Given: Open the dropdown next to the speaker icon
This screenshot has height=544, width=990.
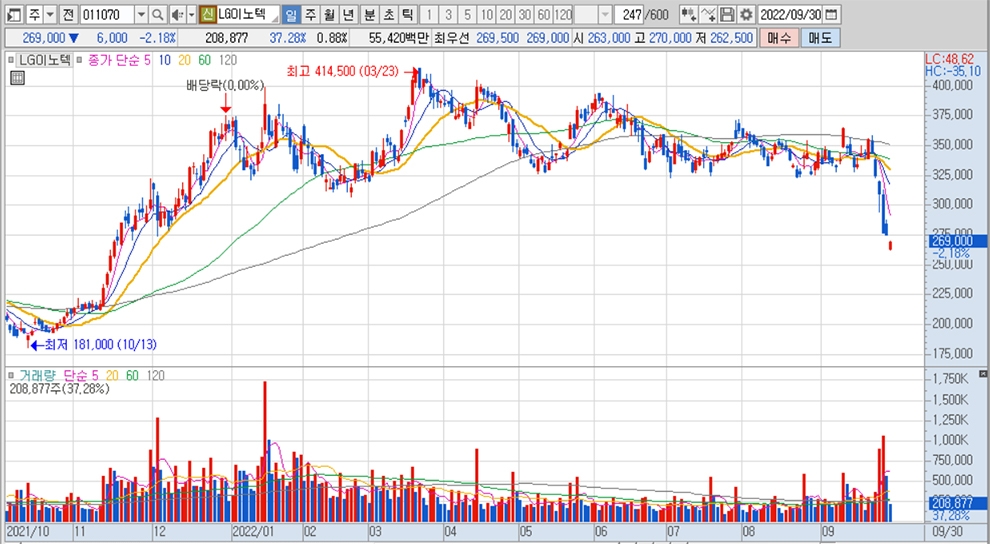Looking at the screenshot, I should pyautogui.click(x=191, y=14).
